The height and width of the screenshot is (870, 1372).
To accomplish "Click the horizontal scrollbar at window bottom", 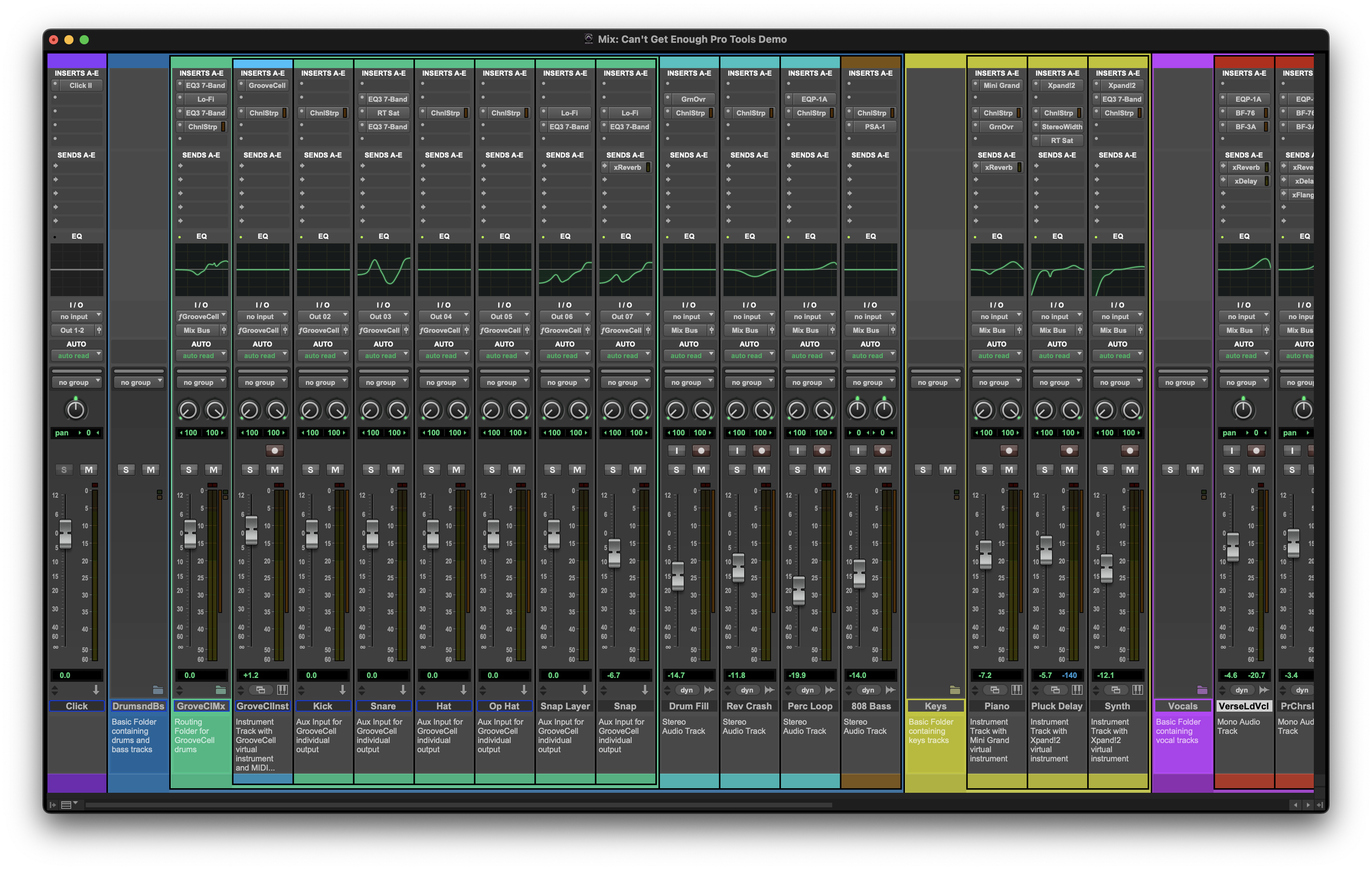I will [459, 805].
